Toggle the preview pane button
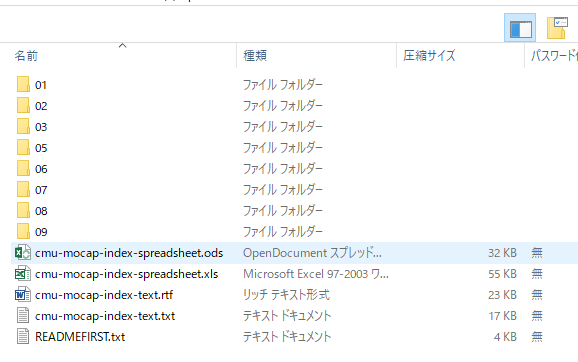 [x=520, y=28]
